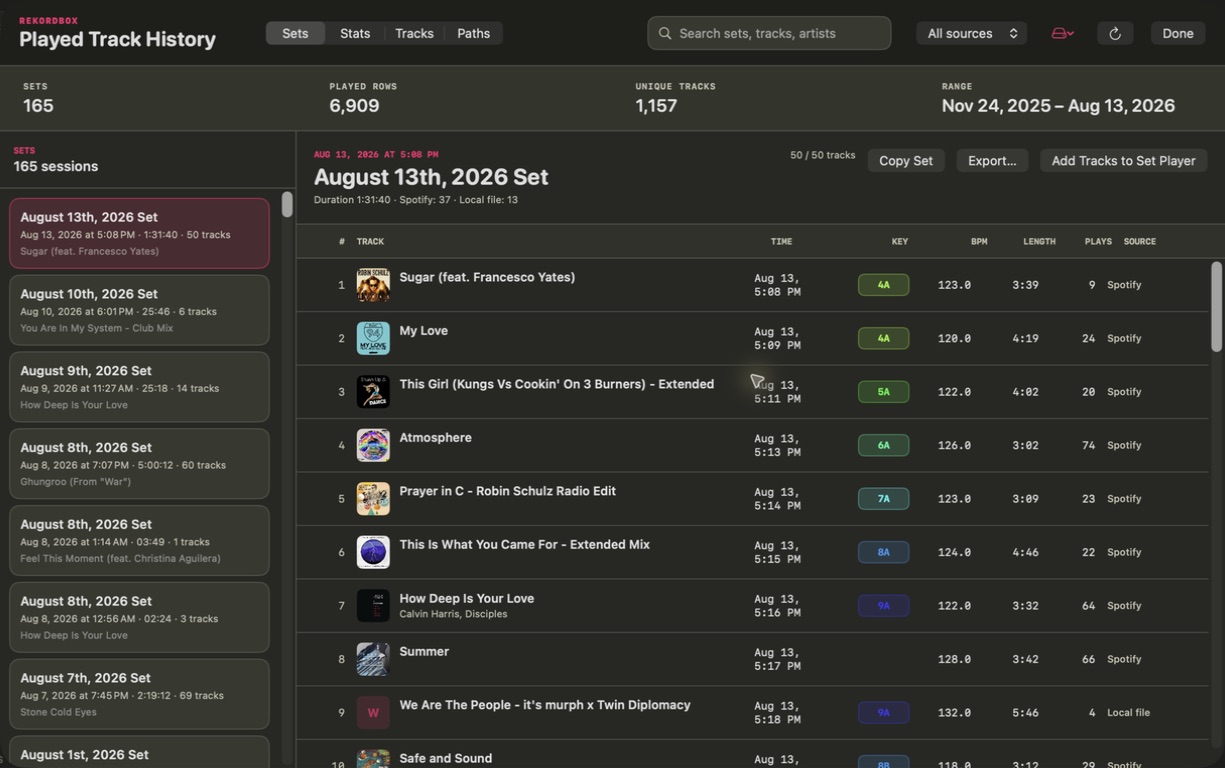Click the 74 plays value for Atmosphere
The height and width of the screenshot is (768, 1225).
pos(1088,445)
